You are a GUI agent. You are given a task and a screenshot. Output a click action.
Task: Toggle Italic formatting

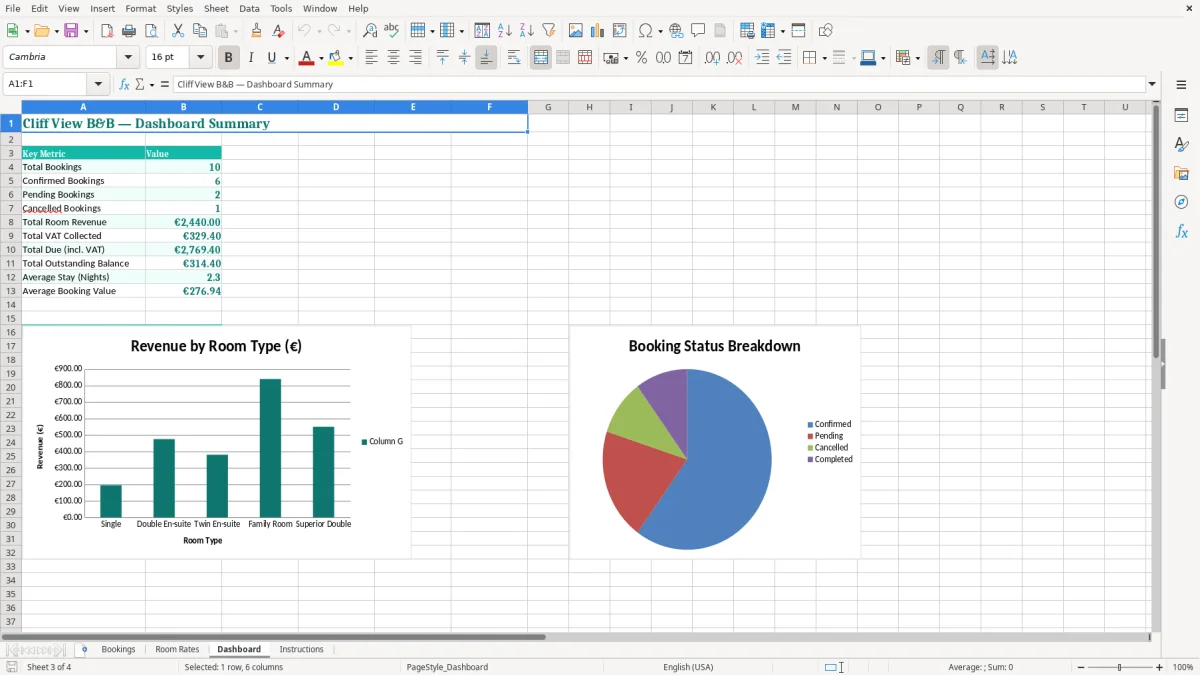(250, 58)
